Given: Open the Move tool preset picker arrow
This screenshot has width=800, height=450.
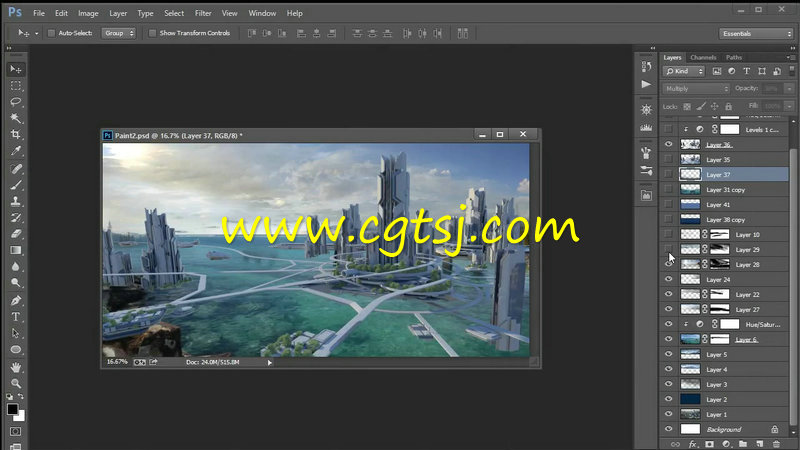Looking at the screenshot, I should (x=36, y=34).
